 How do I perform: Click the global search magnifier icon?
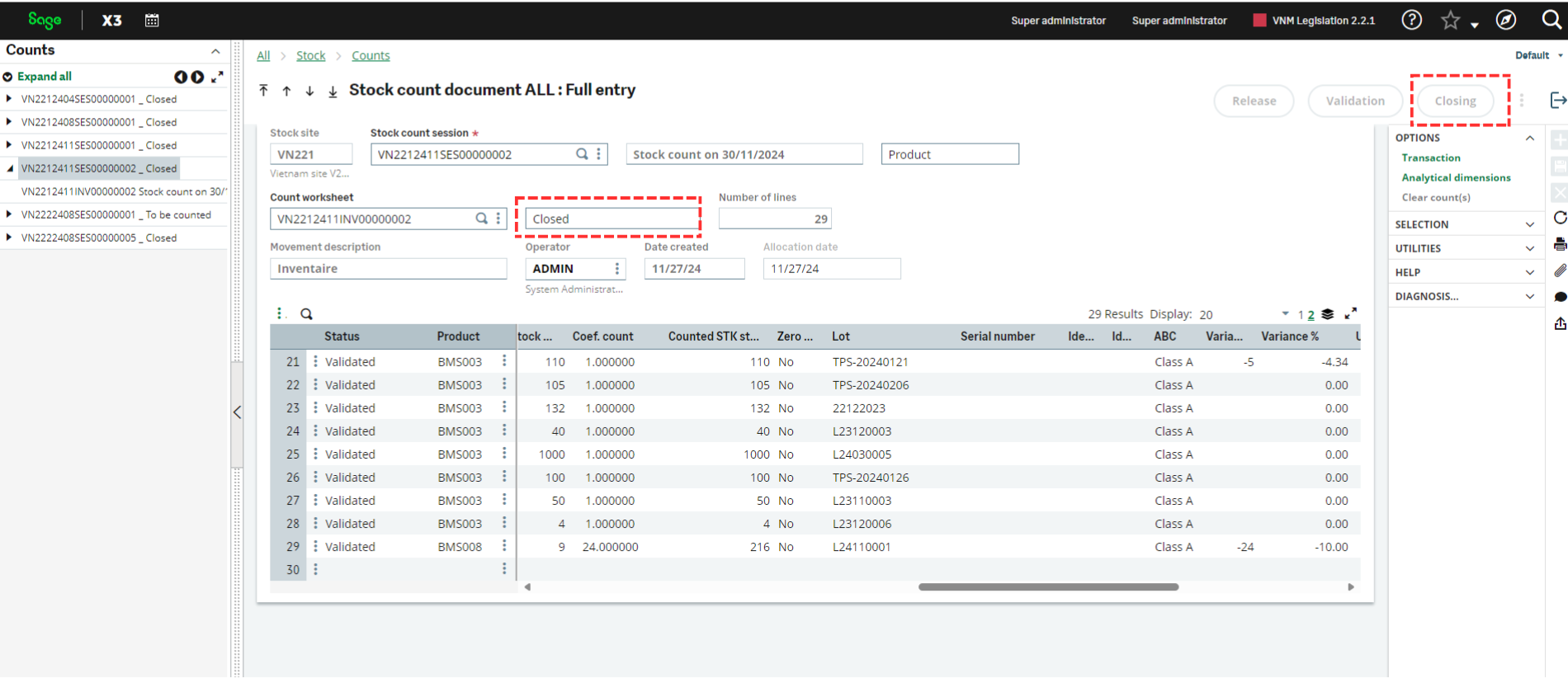coord(1551,20)
